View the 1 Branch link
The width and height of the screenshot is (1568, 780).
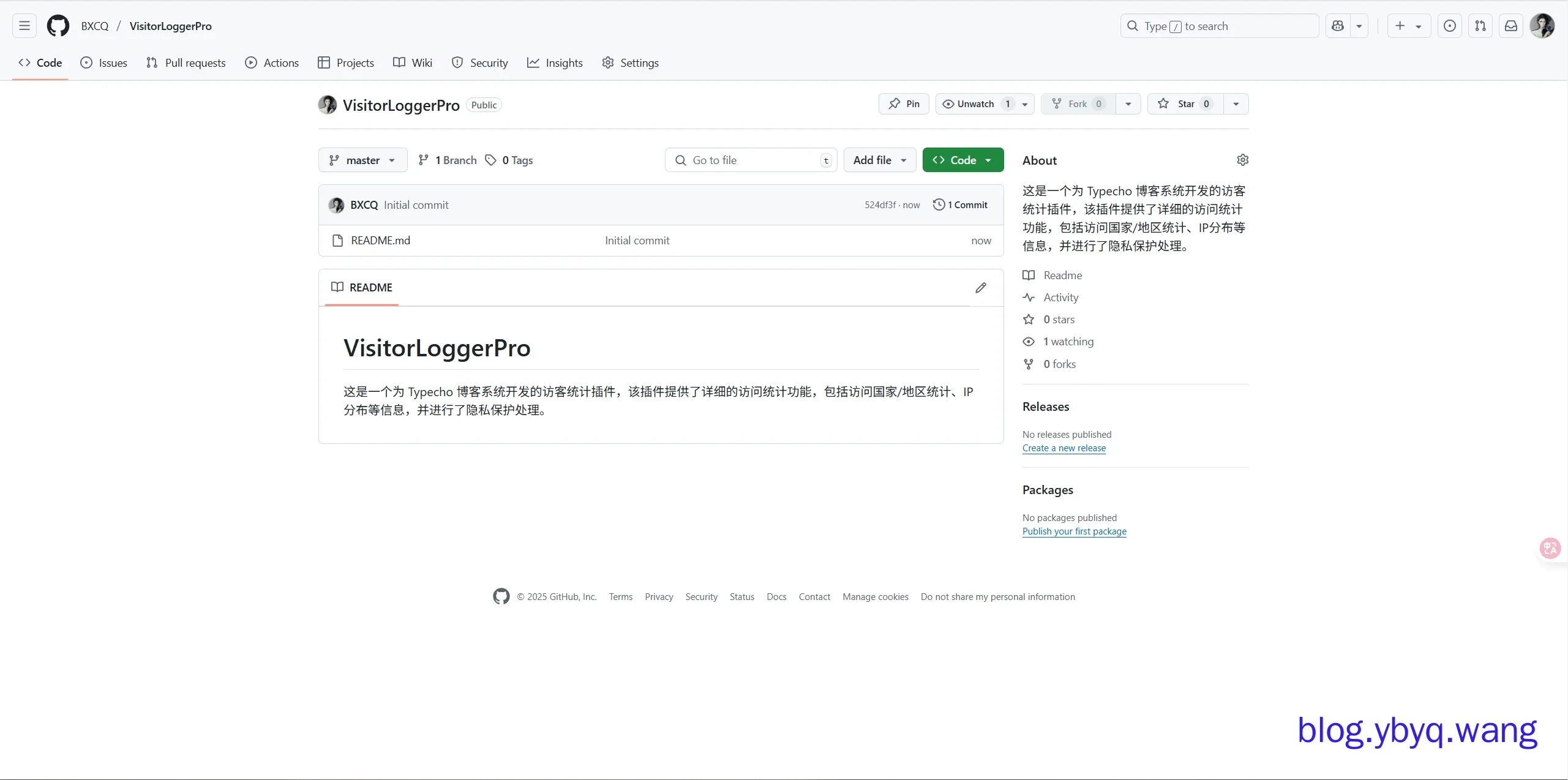click(447, 160)
